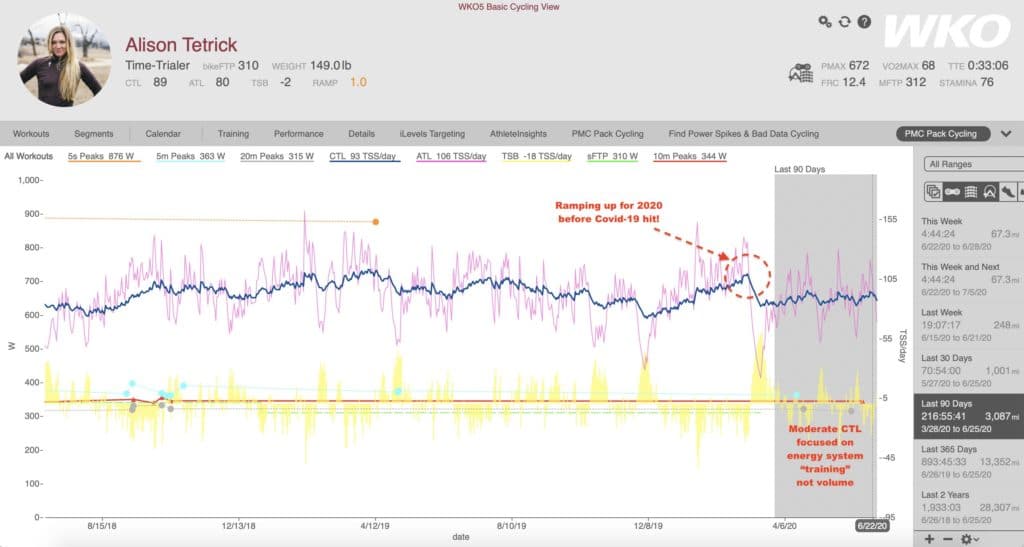Select the Last 2 Years range
This screenshot has width=1024, height=547.
coord(969,507)
